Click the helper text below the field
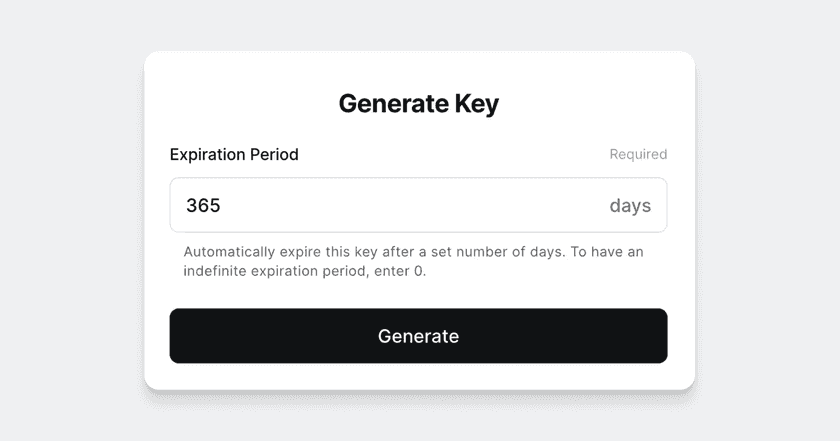This screenshot has height=441, width=840. point(413,261)
